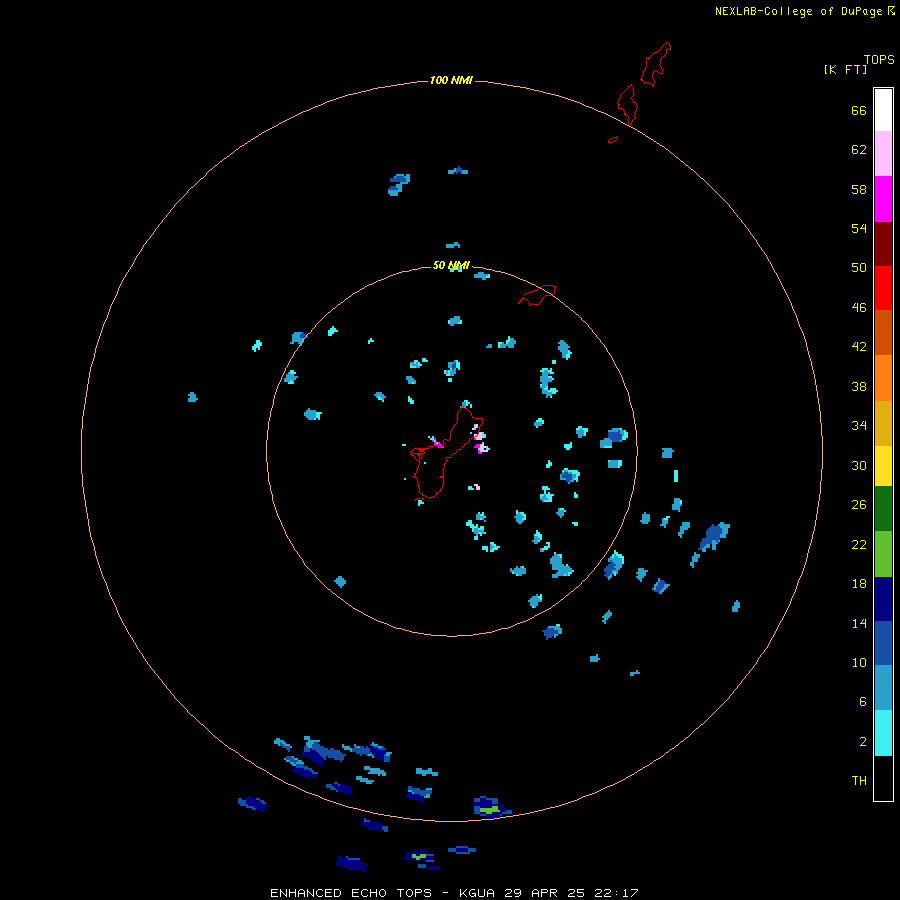Image resolution: width=900 pixels, height=900 pixels.
Task: Pick the bright orange legend swatch
Action: pyautogui.click(x=883, y=378)
